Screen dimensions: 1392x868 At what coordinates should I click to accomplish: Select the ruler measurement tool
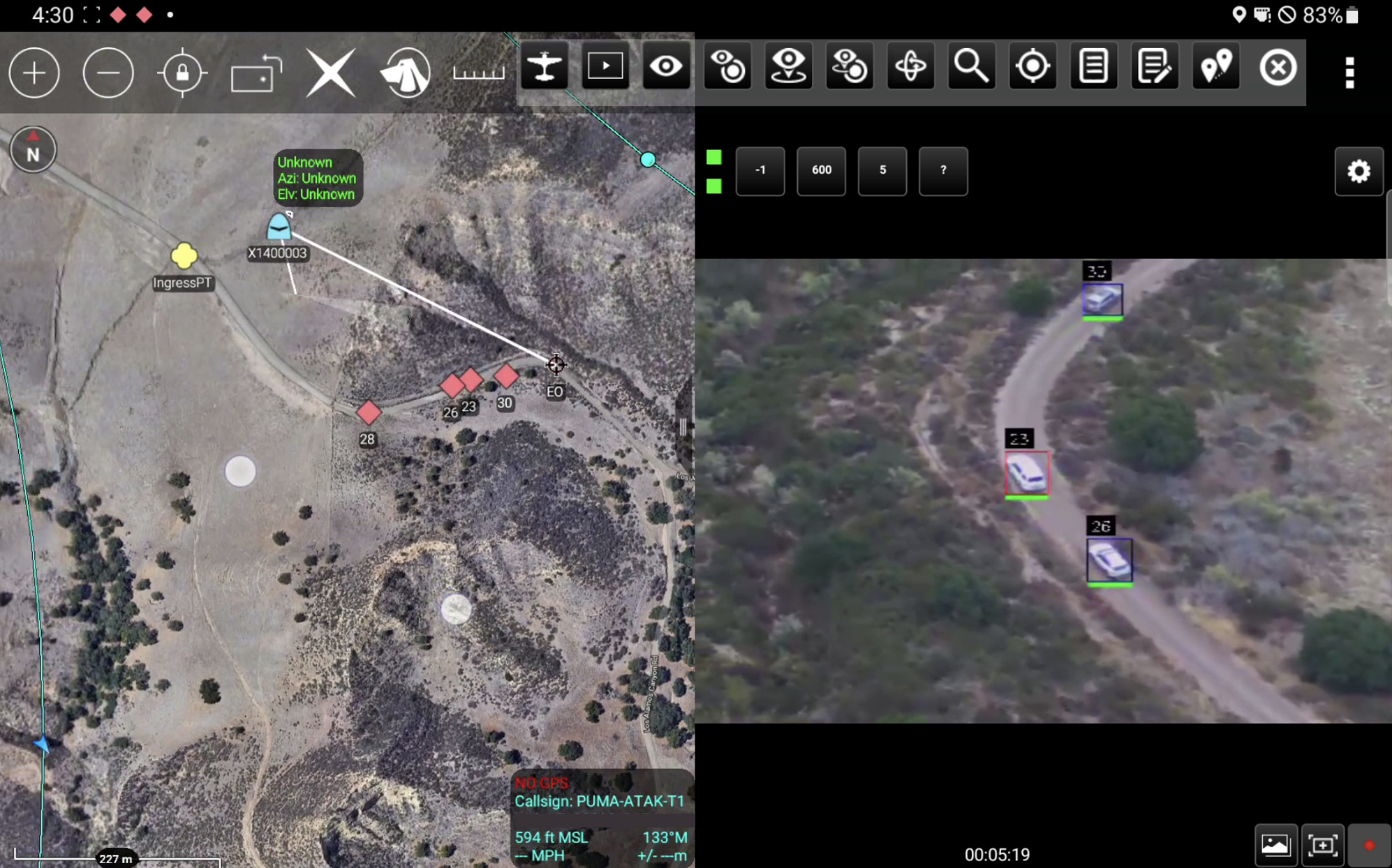[478, 73]
